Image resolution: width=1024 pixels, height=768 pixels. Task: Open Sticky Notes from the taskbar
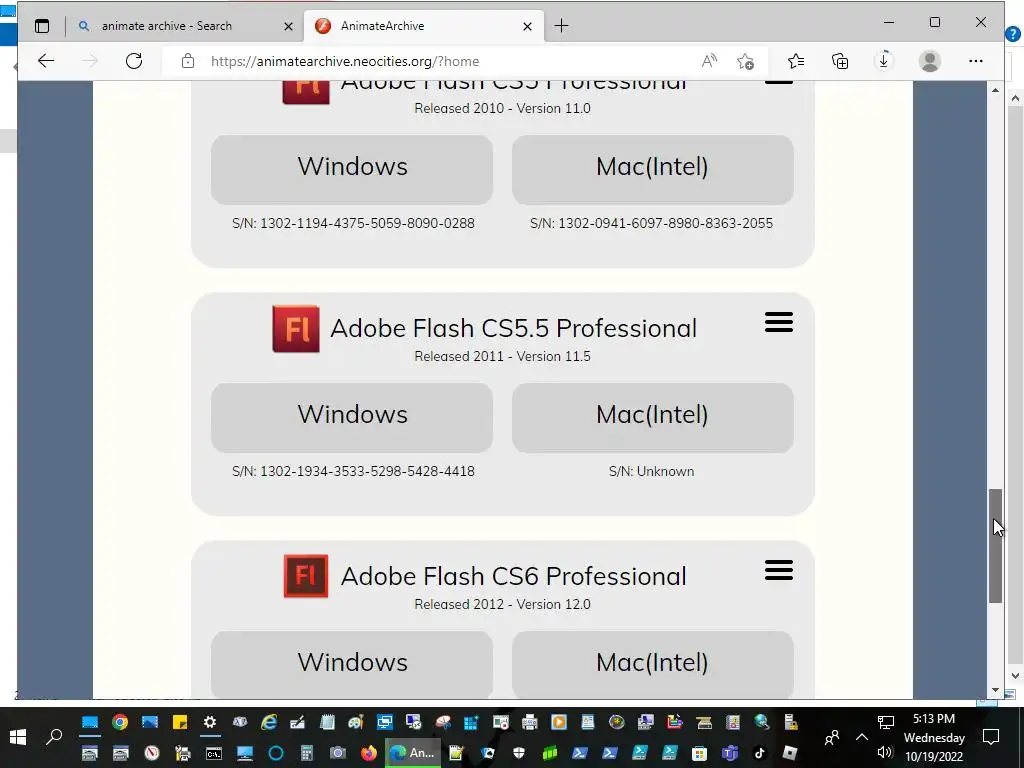tap(180, 722)
